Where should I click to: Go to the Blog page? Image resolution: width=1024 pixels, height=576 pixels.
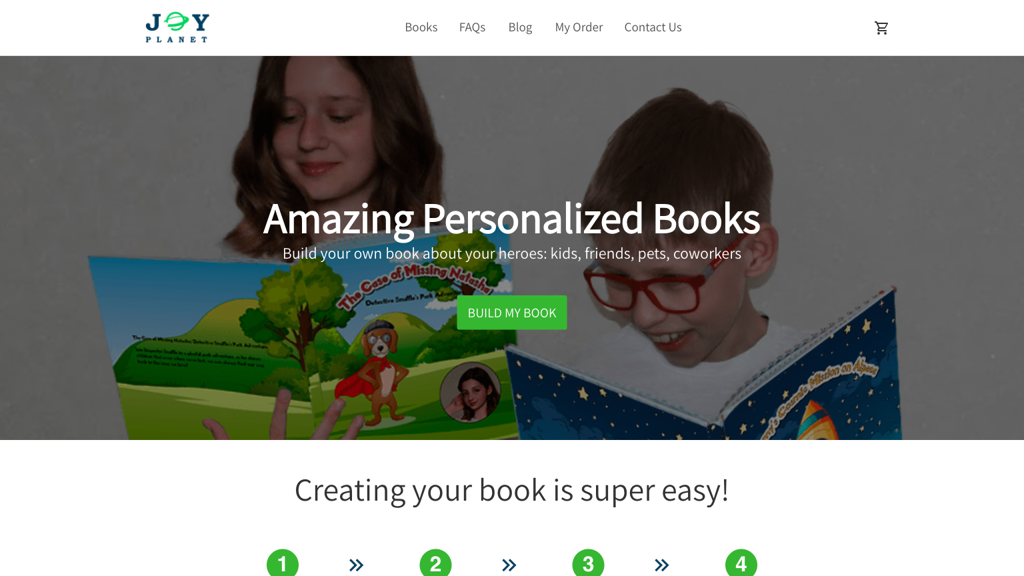pyautogui.click(x=520, y=27)
